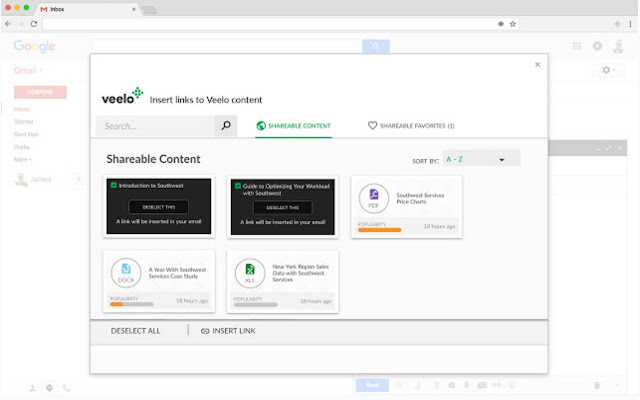
Task: Open the Inbox folder in Gmail sidebar
Action: click(x=21, y=109)
